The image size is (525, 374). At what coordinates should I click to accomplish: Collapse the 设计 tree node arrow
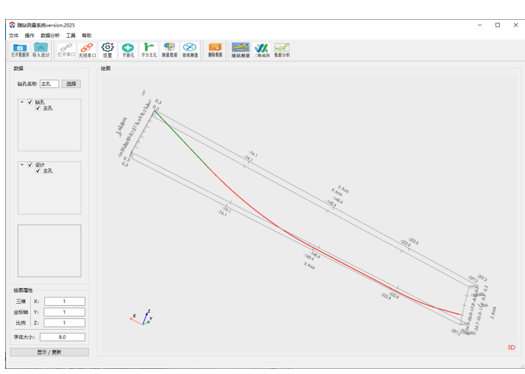(x=22, y=165)
